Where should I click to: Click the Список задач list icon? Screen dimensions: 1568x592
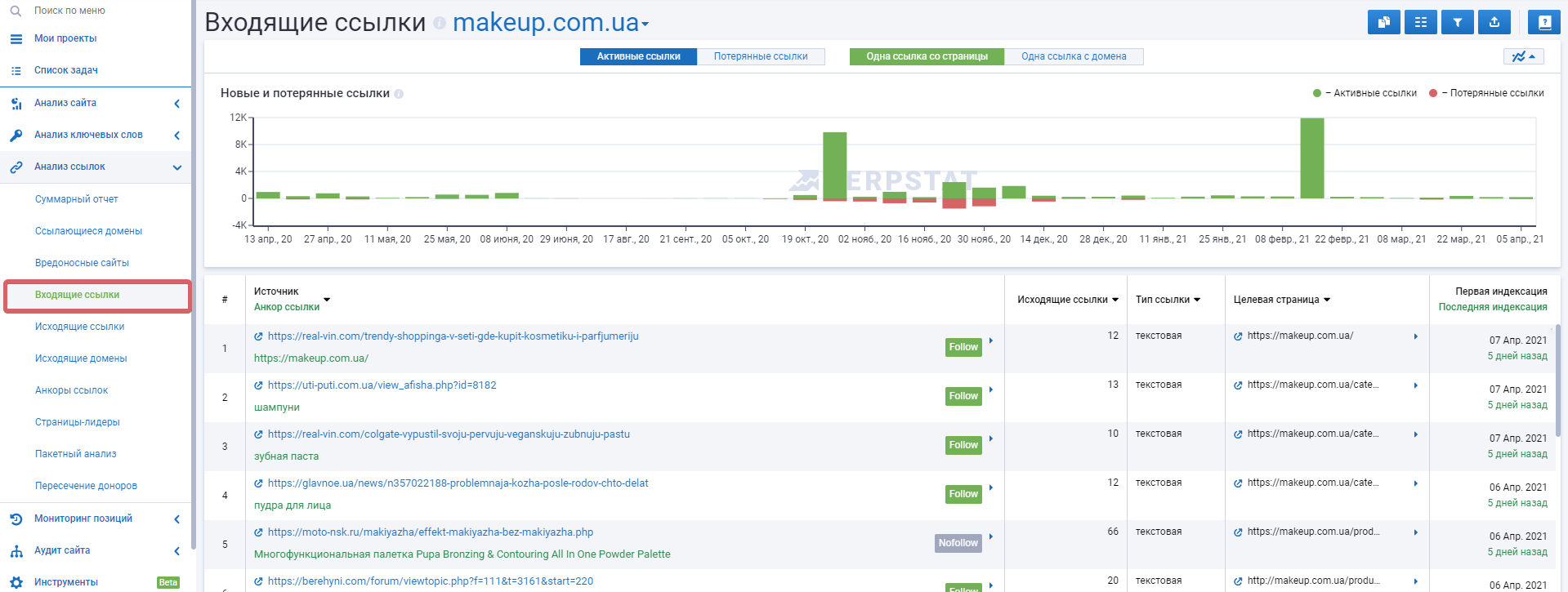click(16, 70)
